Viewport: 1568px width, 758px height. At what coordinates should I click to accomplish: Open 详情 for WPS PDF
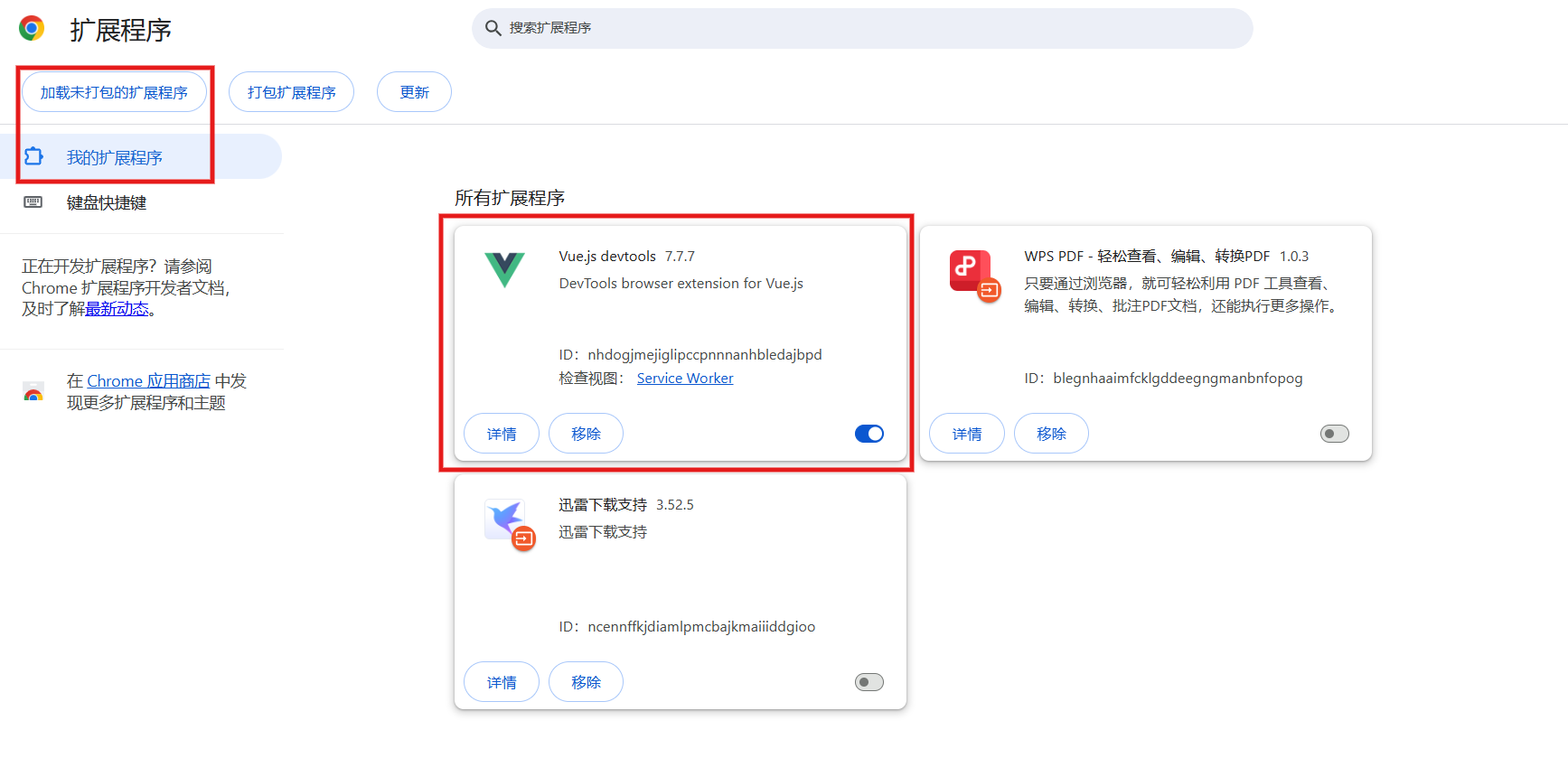(967, 434)
